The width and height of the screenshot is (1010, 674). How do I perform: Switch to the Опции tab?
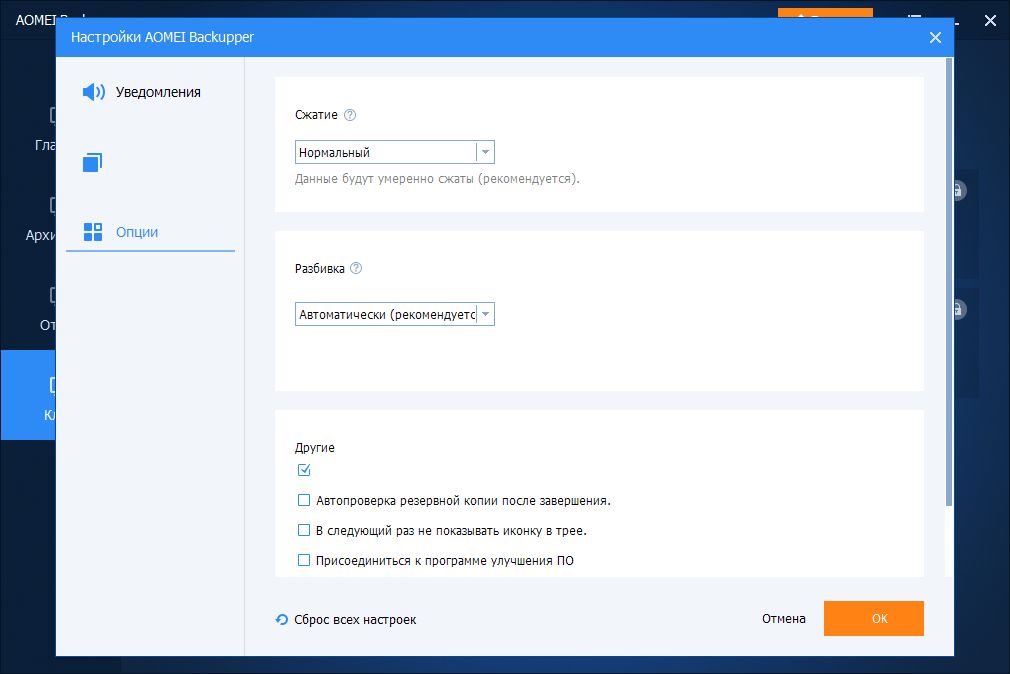tap(137, 232)
